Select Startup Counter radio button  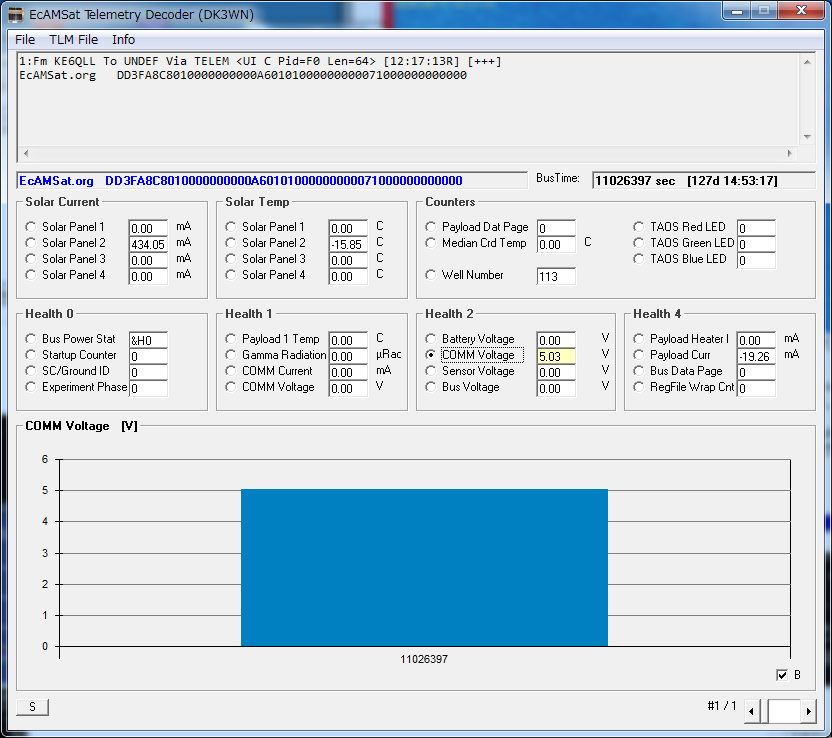31,355
